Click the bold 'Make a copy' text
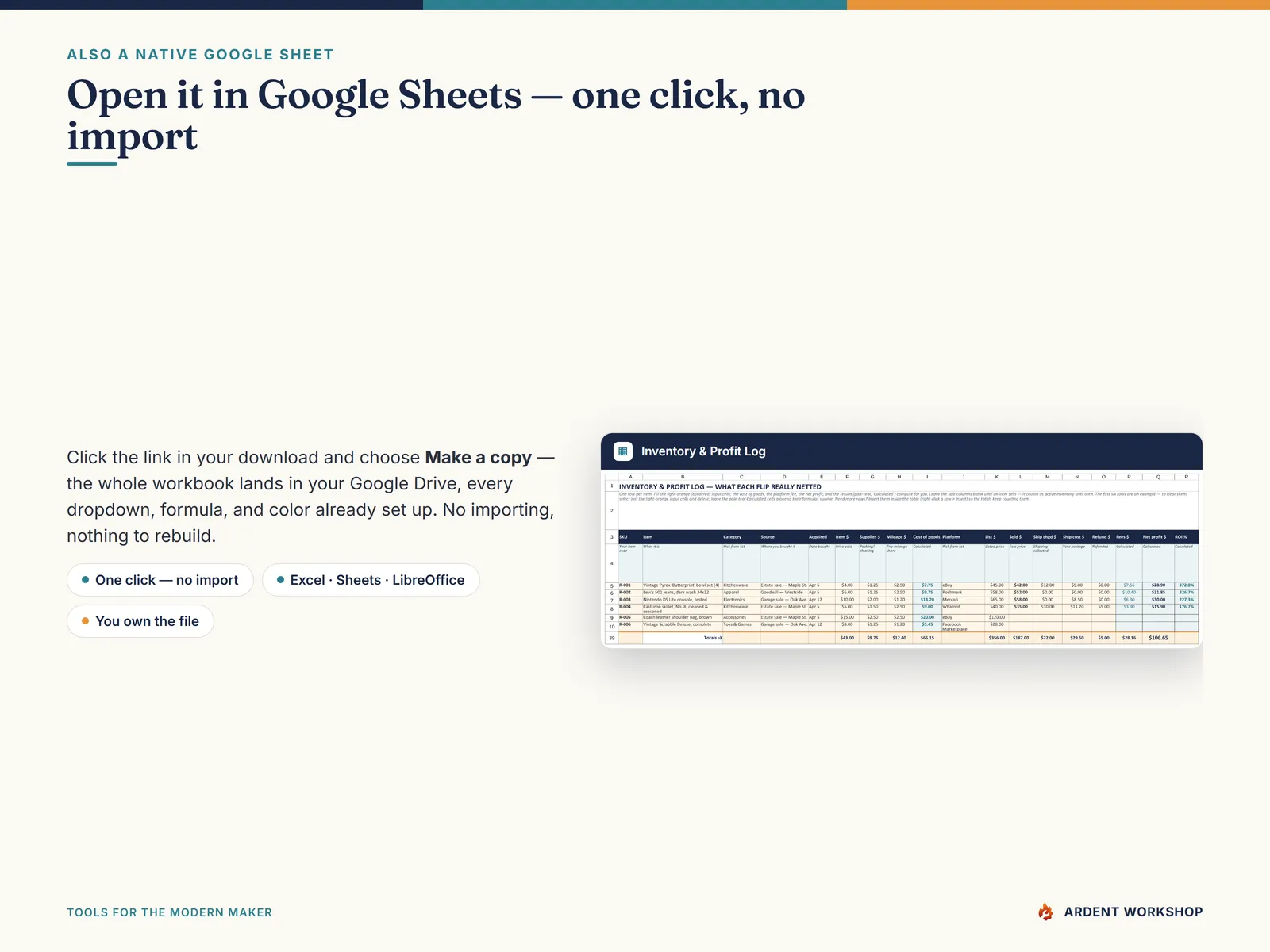Viewport: 1270px width, 952px height. click(479, 458)
